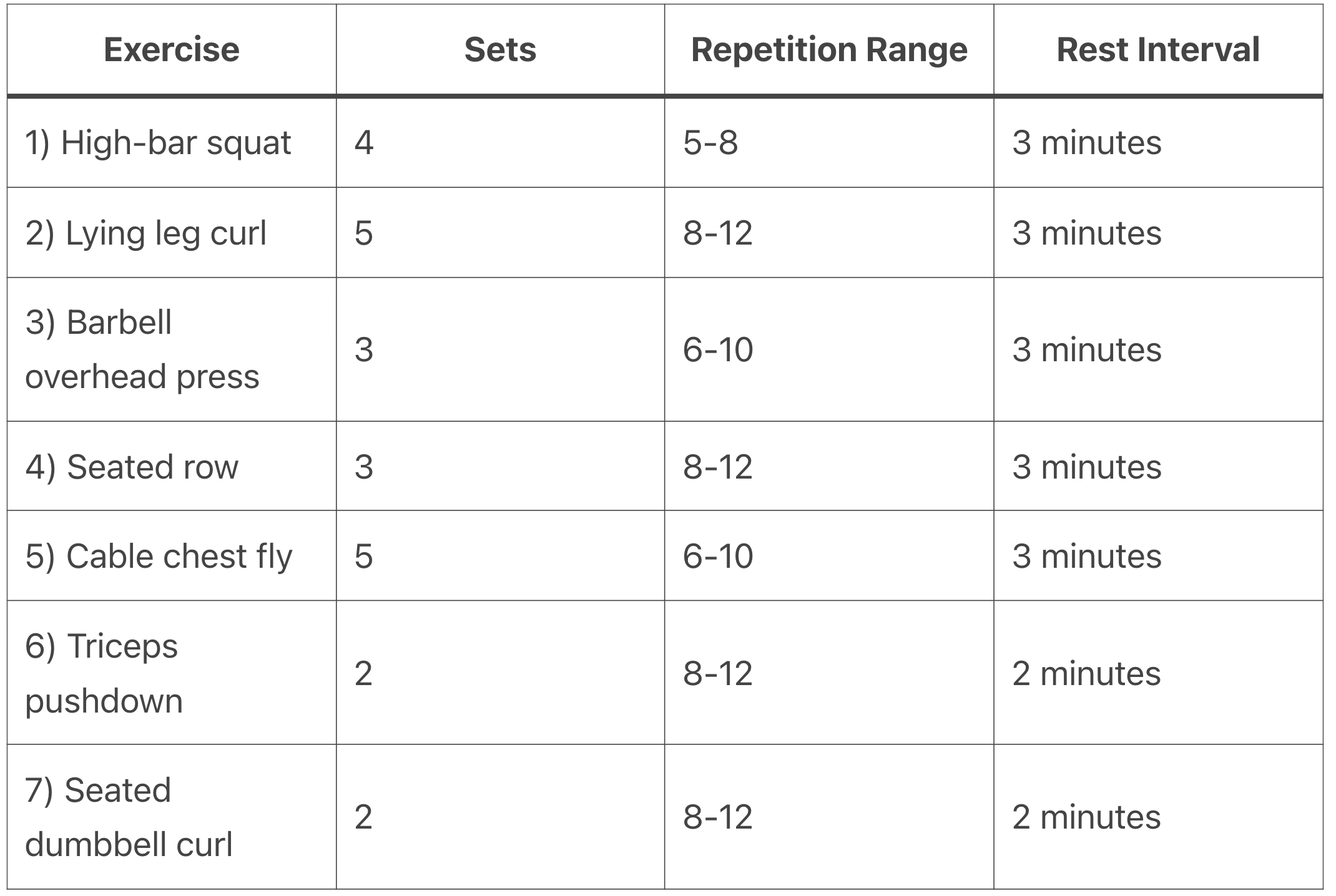
Task: Click rest interval for High-bar squat
Action: [x=1158, y=143]
